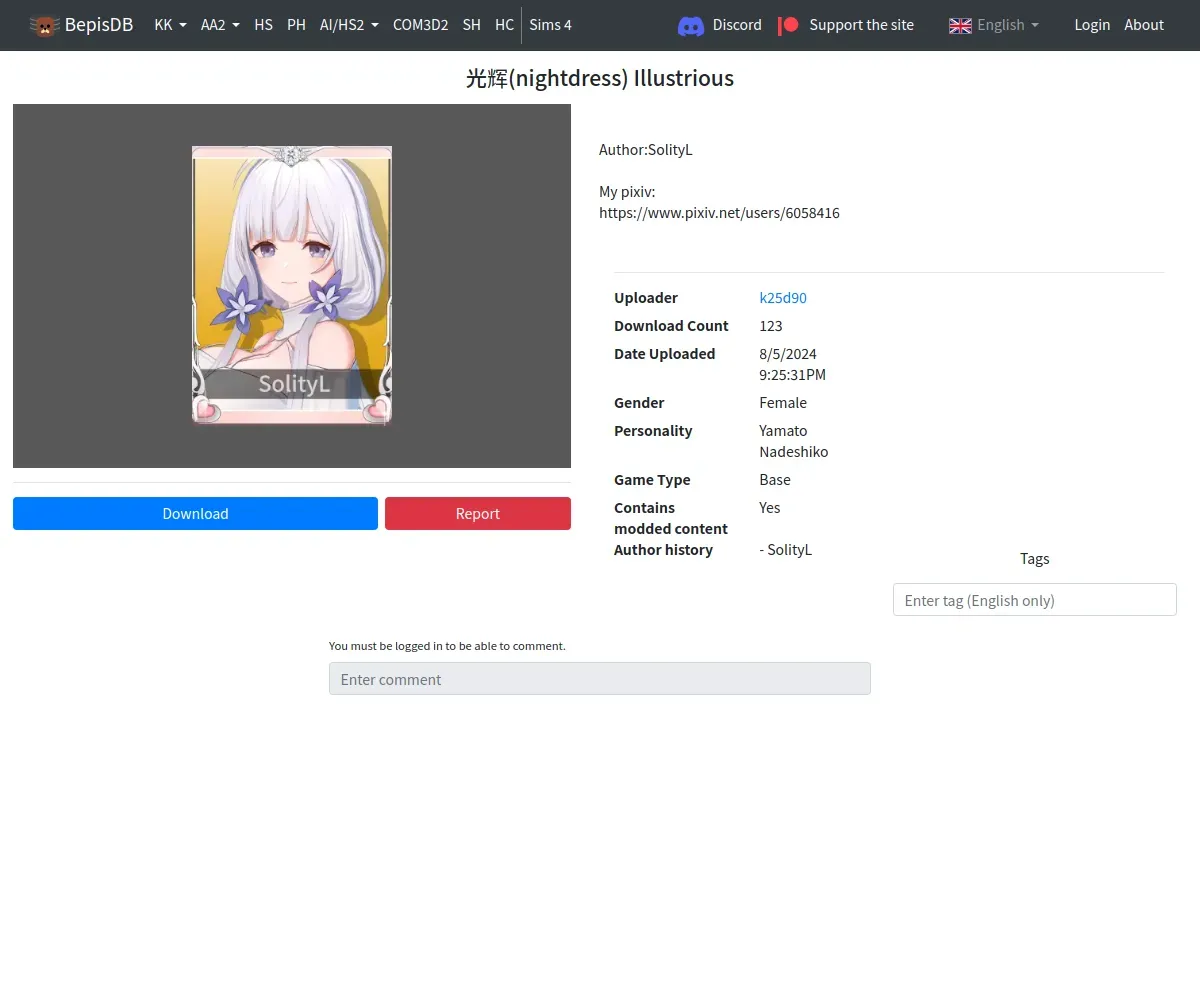Click the Discord logo icon
This screenshot has height=1000, width=1200.
point(691,26)
